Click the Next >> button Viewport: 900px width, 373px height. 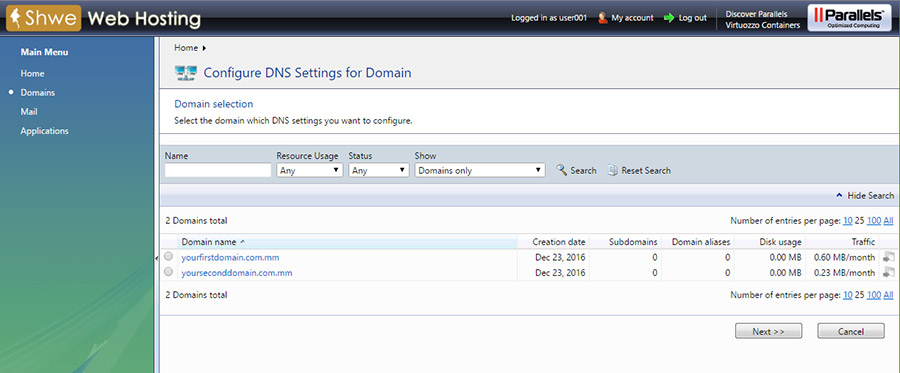769,331
